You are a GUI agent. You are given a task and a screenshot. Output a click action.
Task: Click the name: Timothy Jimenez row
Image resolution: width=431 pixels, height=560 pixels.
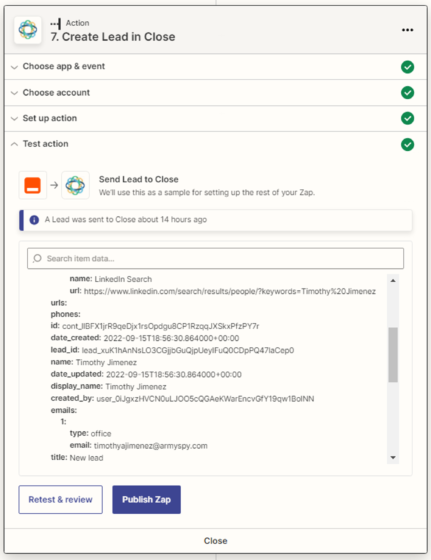pos(94,362)
